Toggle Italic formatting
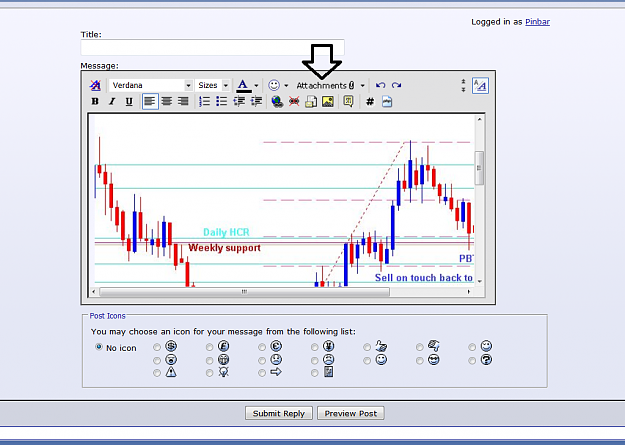Viewport: 625px width, 445px height. pos(112,102)
